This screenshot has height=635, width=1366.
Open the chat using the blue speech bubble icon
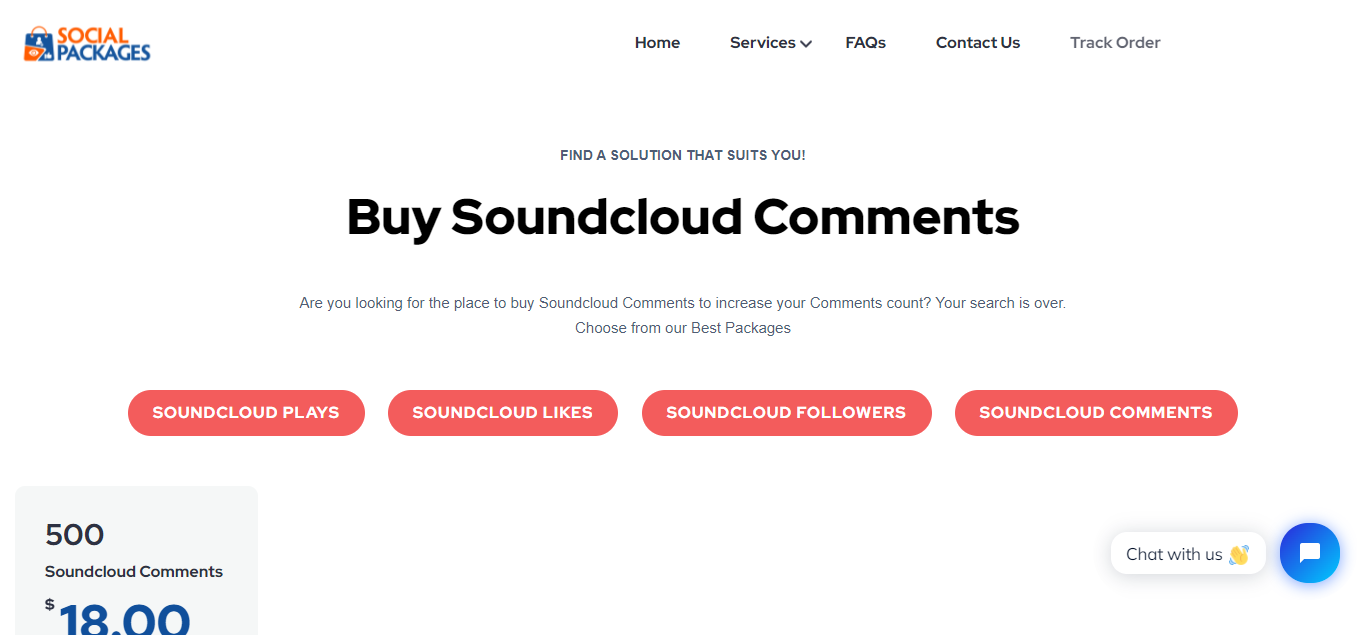pos(1310,553)
